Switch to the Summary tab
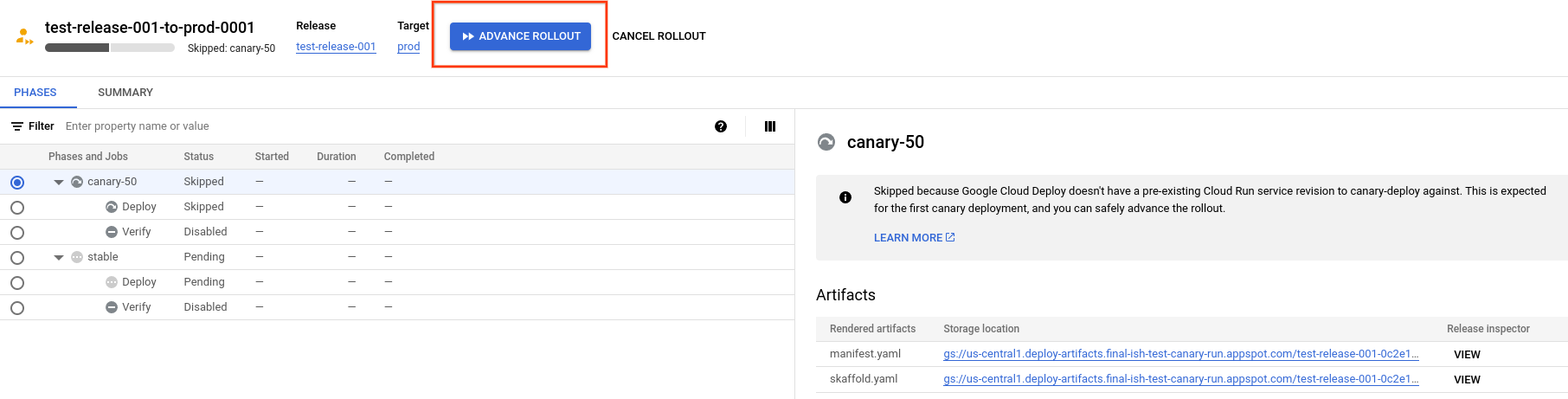 [125, 93]
